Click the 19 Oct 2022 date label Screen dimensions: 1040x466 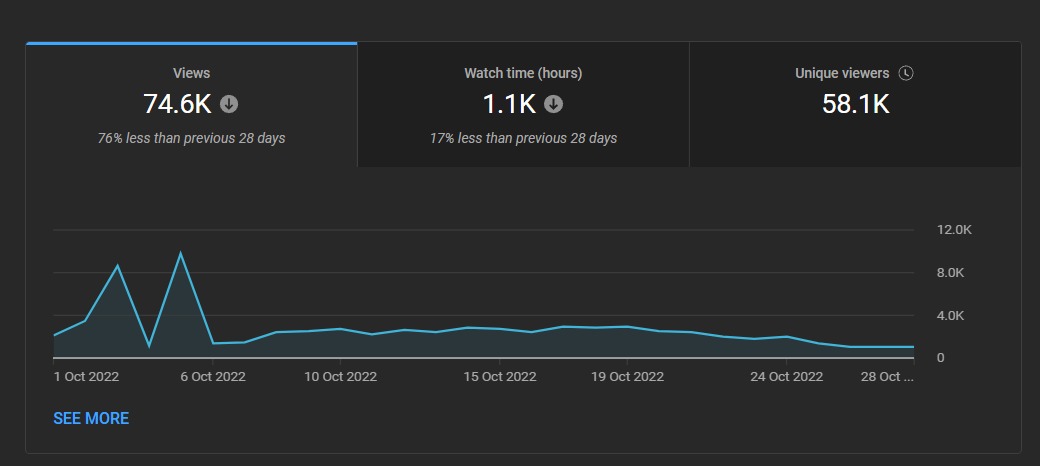coord(627,377)
